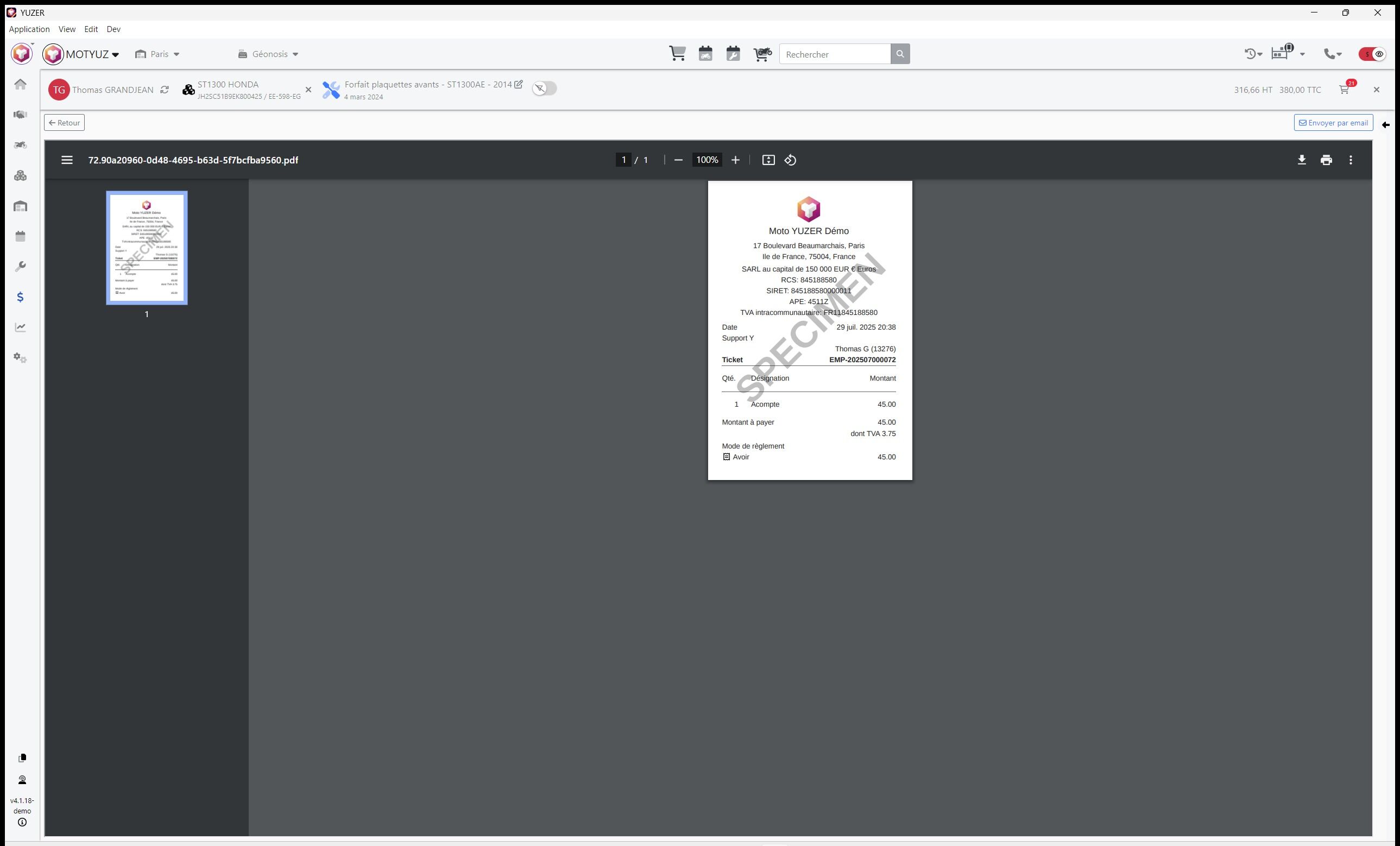Click the magnifier search button
The width and height of the screenshot is (1400, 846).
point(900,54)
